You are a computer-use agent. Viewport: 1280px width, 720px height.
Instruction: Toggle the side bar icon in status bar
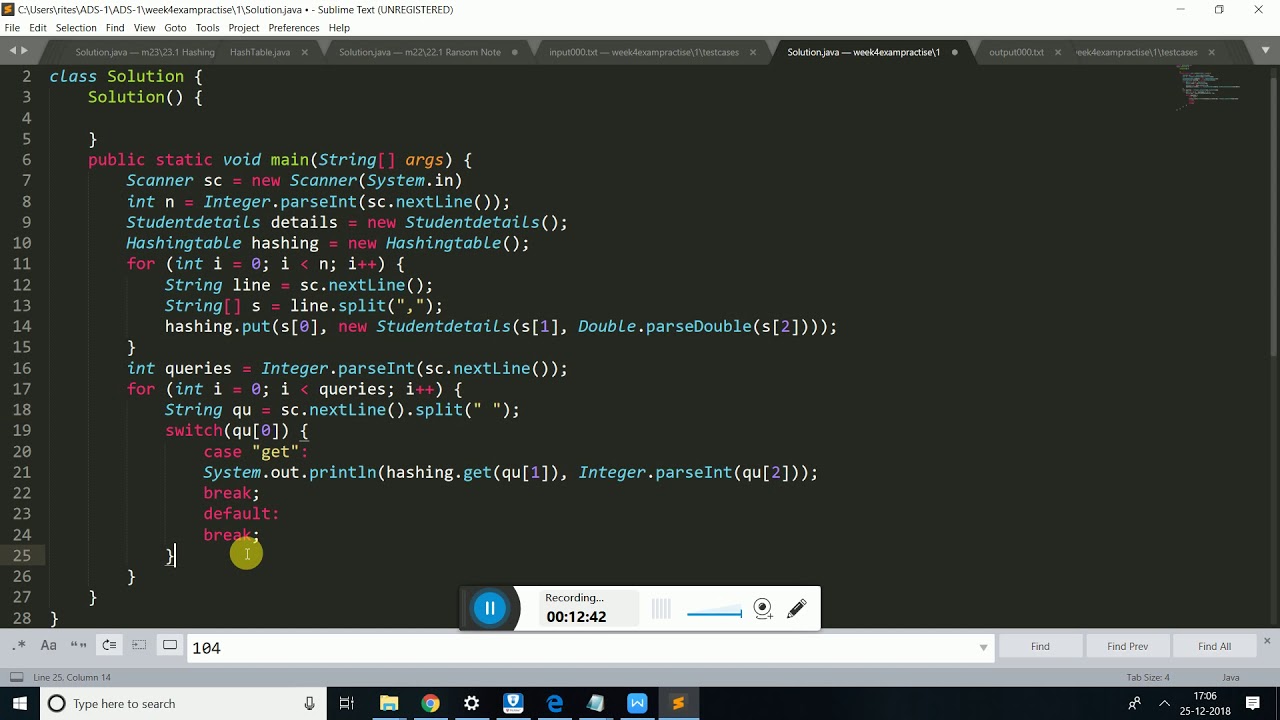(17, 677)
